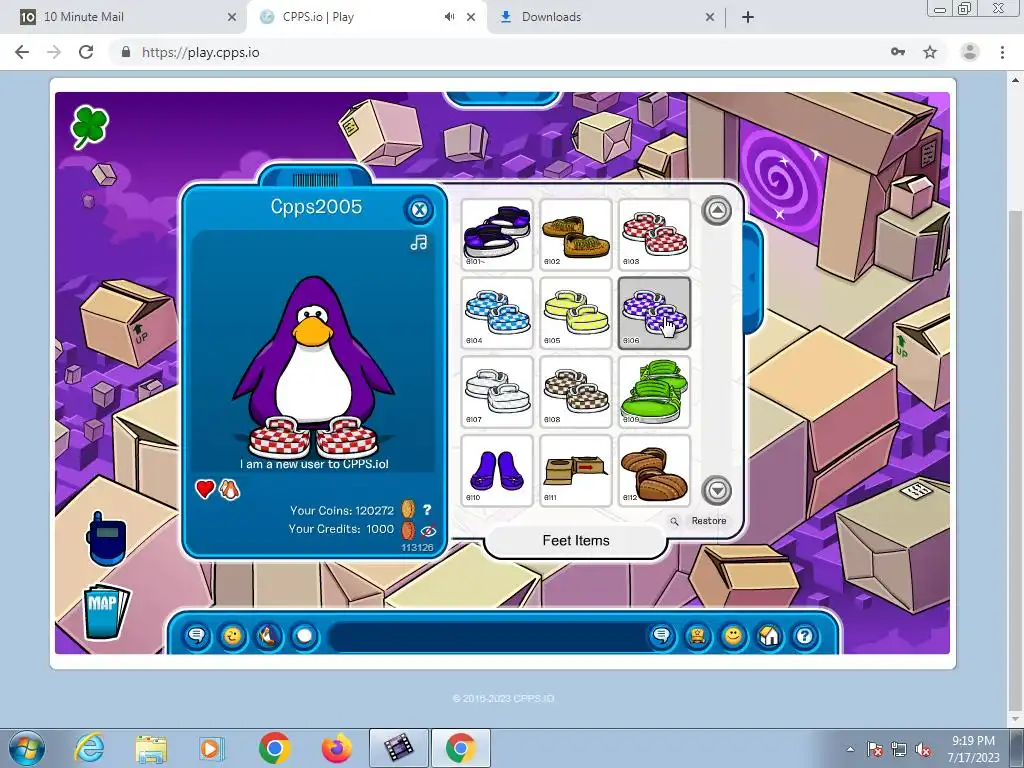Click the page scrollbar down arrow
The image size is (1024, 768).
(1016, 718)
